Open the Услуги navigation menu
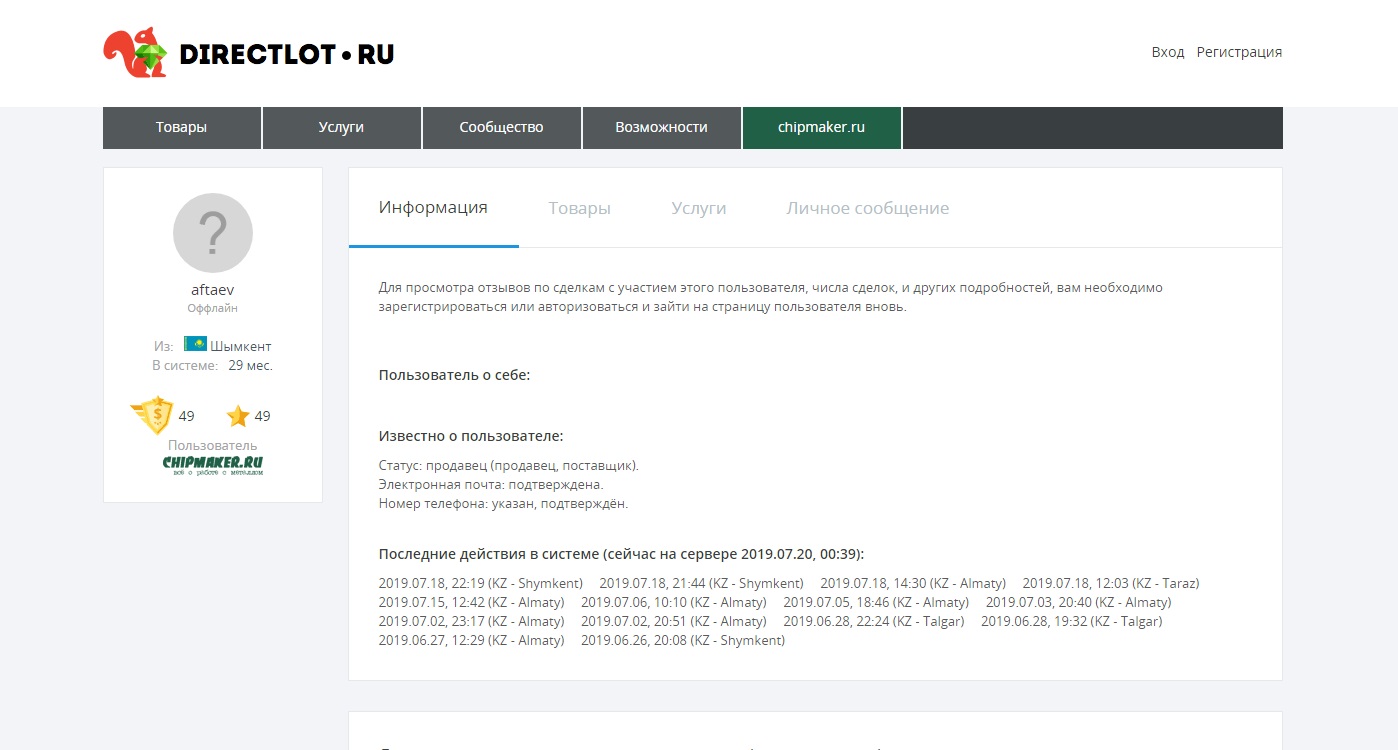 click(x=342, y=128)
